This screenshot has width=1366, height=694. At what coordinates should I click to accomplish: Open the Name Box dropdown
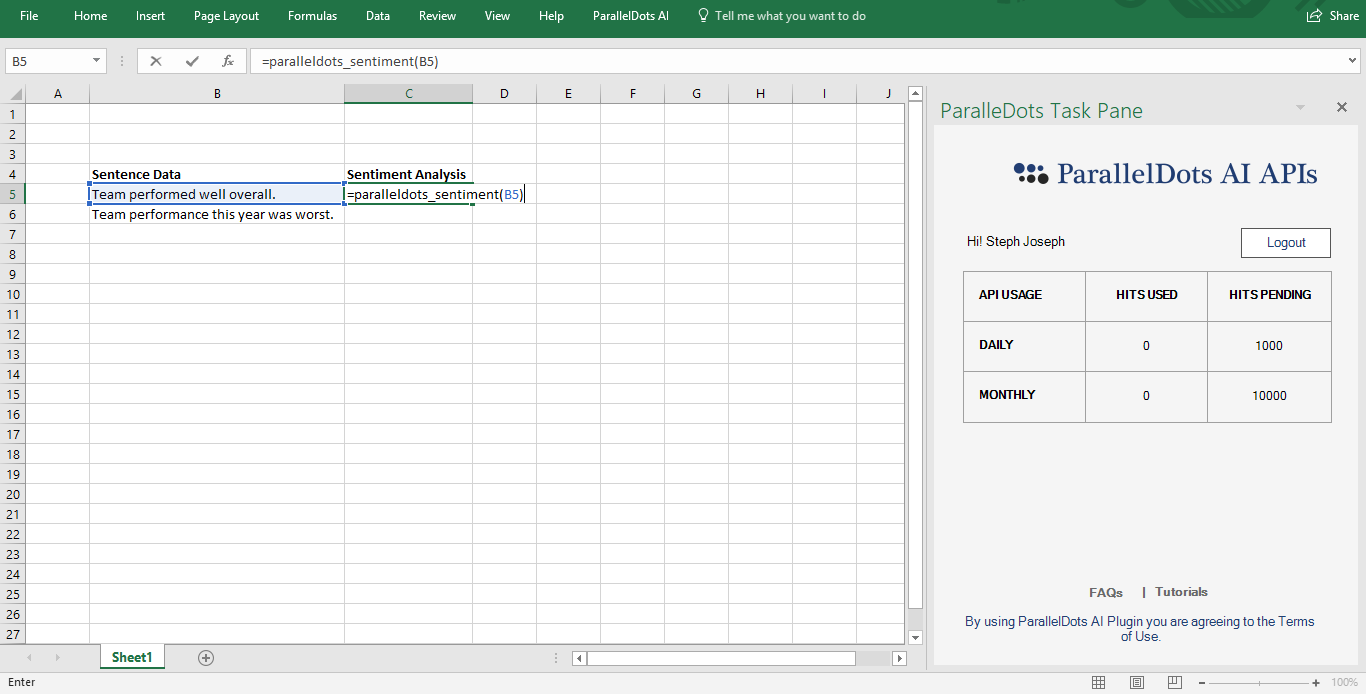coord(96,60)
